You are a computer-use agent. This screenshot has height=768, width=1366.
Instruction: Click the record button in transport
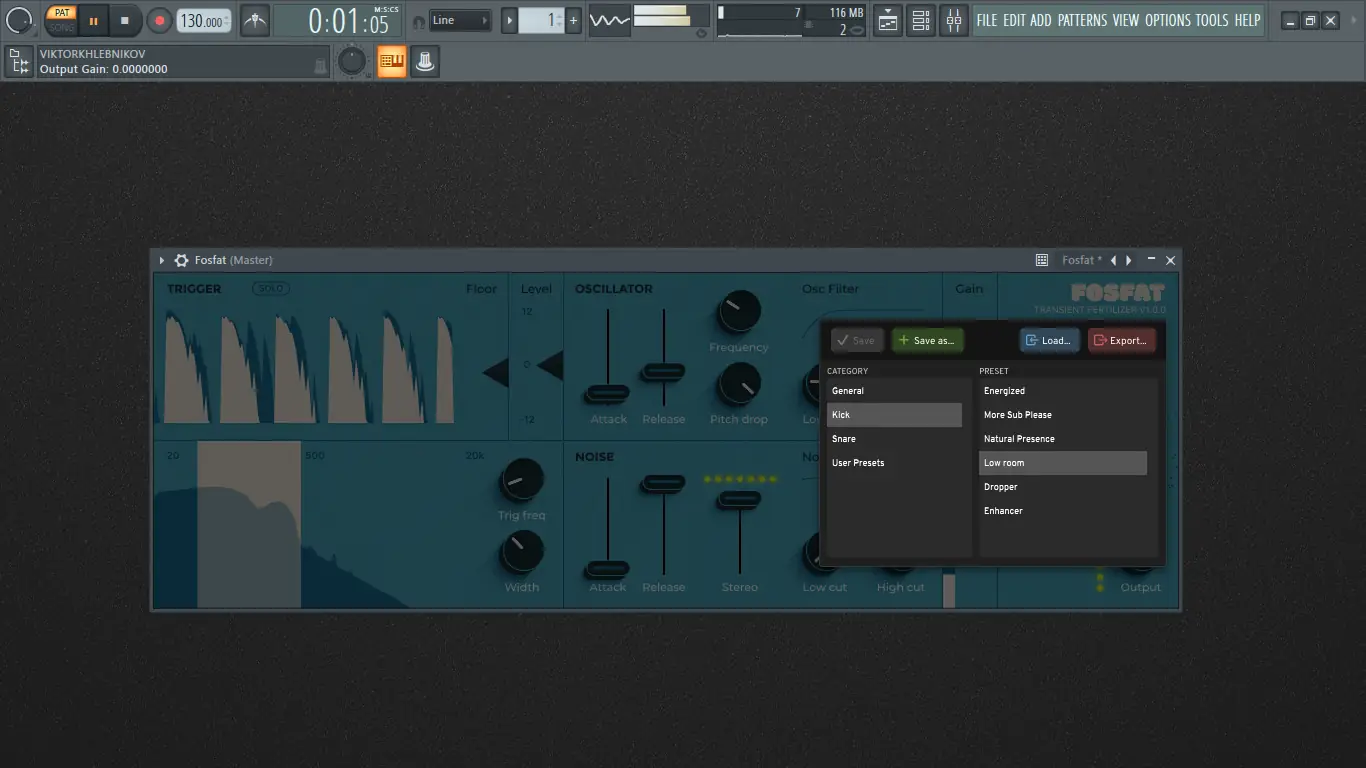(159, 20)
